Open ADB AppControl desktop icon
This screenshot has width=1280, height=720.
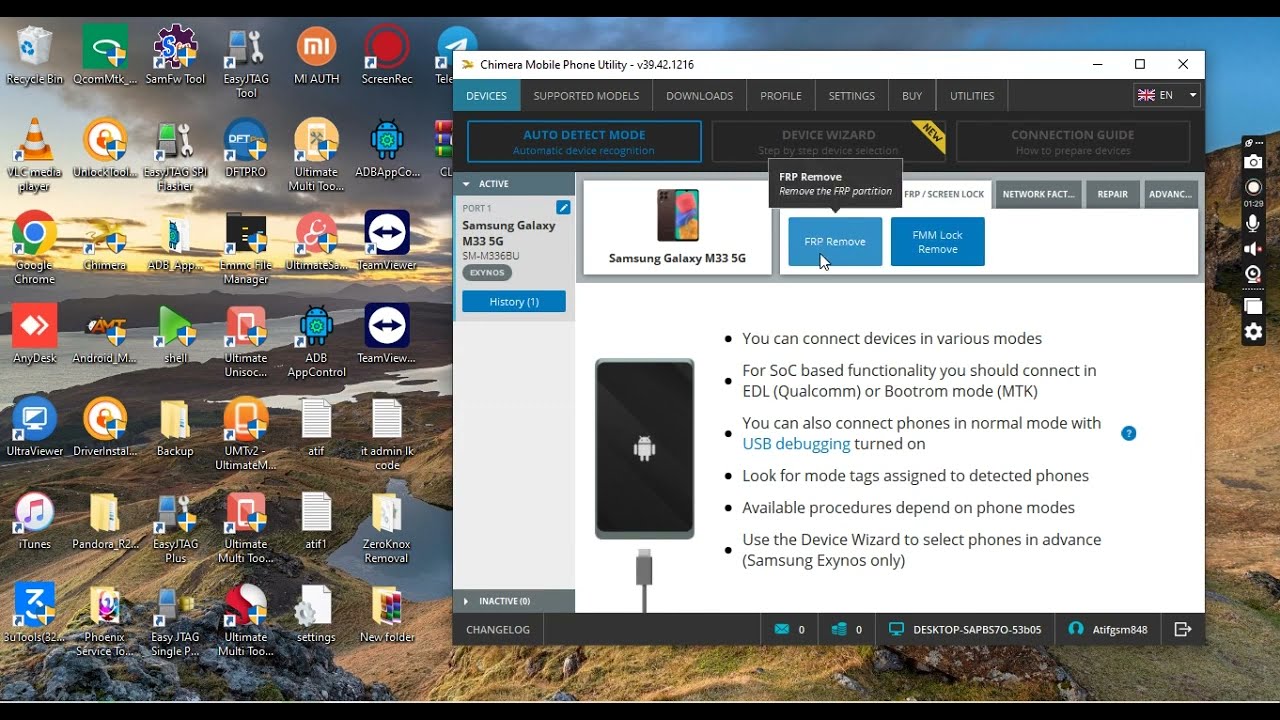pyautogui.click(x=316, y=342)
